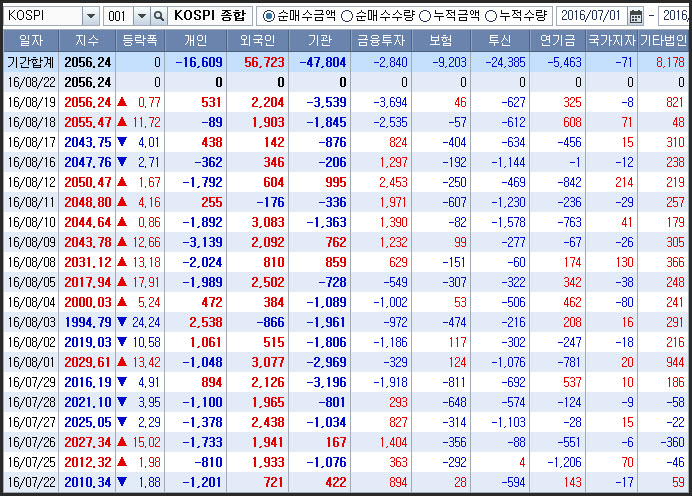The height and width of the screenshot is (496, 692).
Task: Click the 국가지자 column header
Action: pos(612,41)
